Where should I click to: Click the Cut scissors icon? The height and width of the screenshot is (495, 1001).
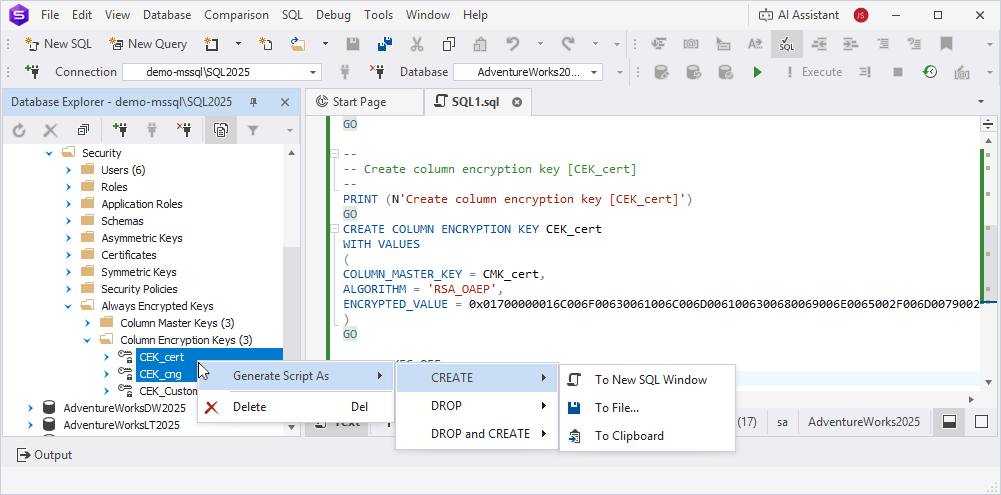tap(417, 44)
